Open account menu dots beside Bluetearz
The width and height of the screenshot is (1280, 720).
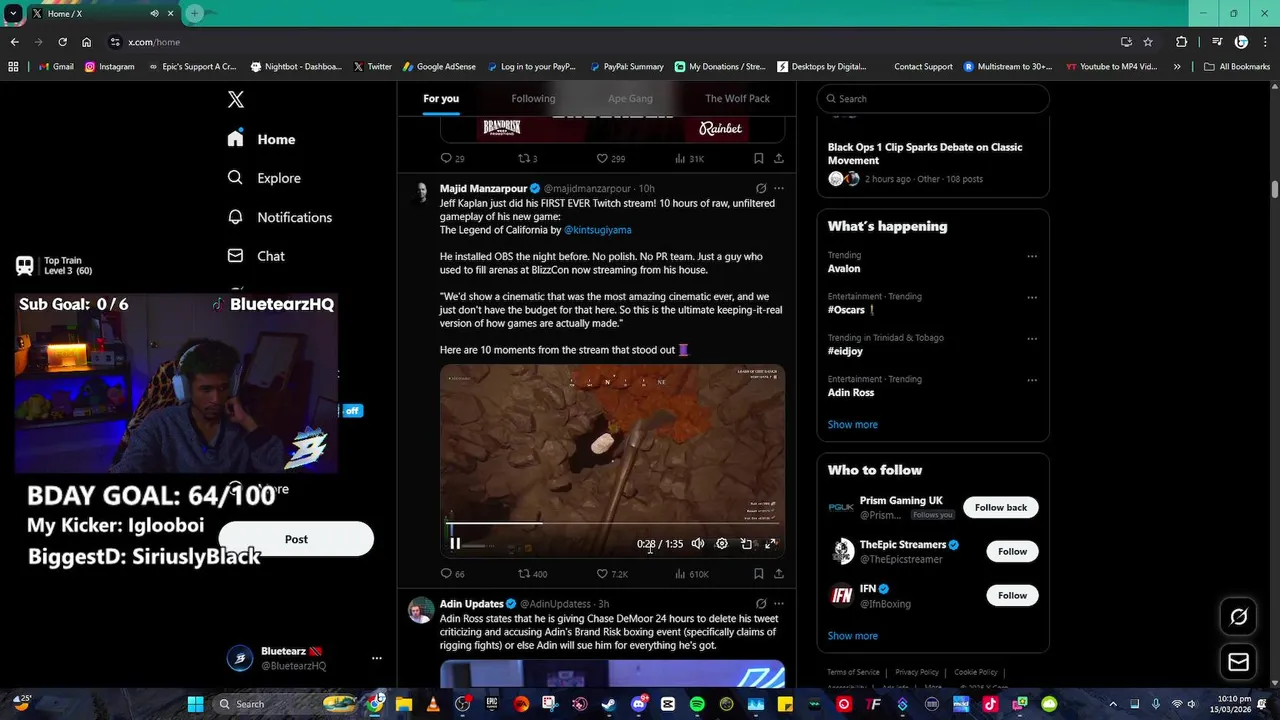click(x=376, y=658)
